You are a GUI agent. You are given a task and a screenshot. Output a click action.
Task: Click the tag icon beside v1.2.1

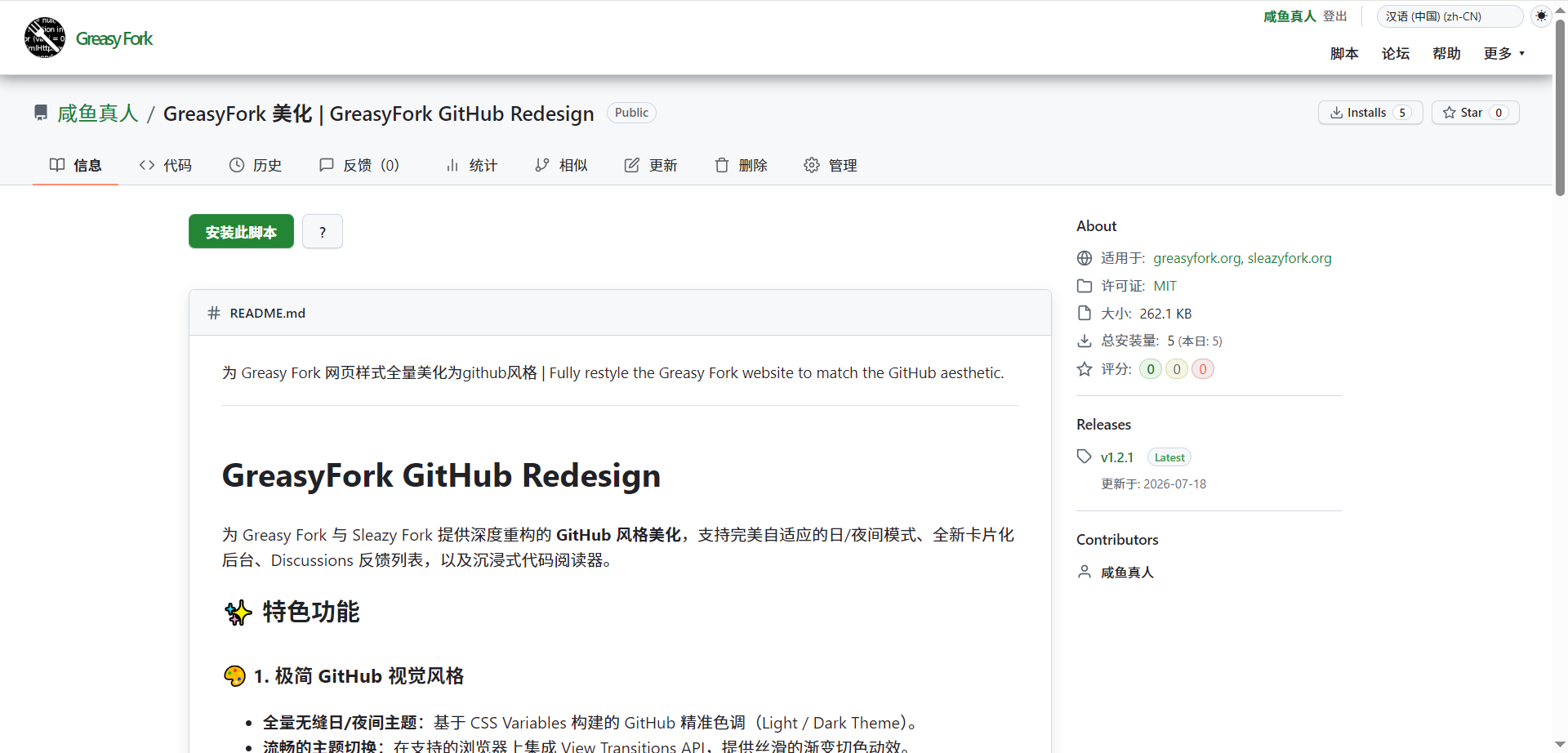point(1085,457)
